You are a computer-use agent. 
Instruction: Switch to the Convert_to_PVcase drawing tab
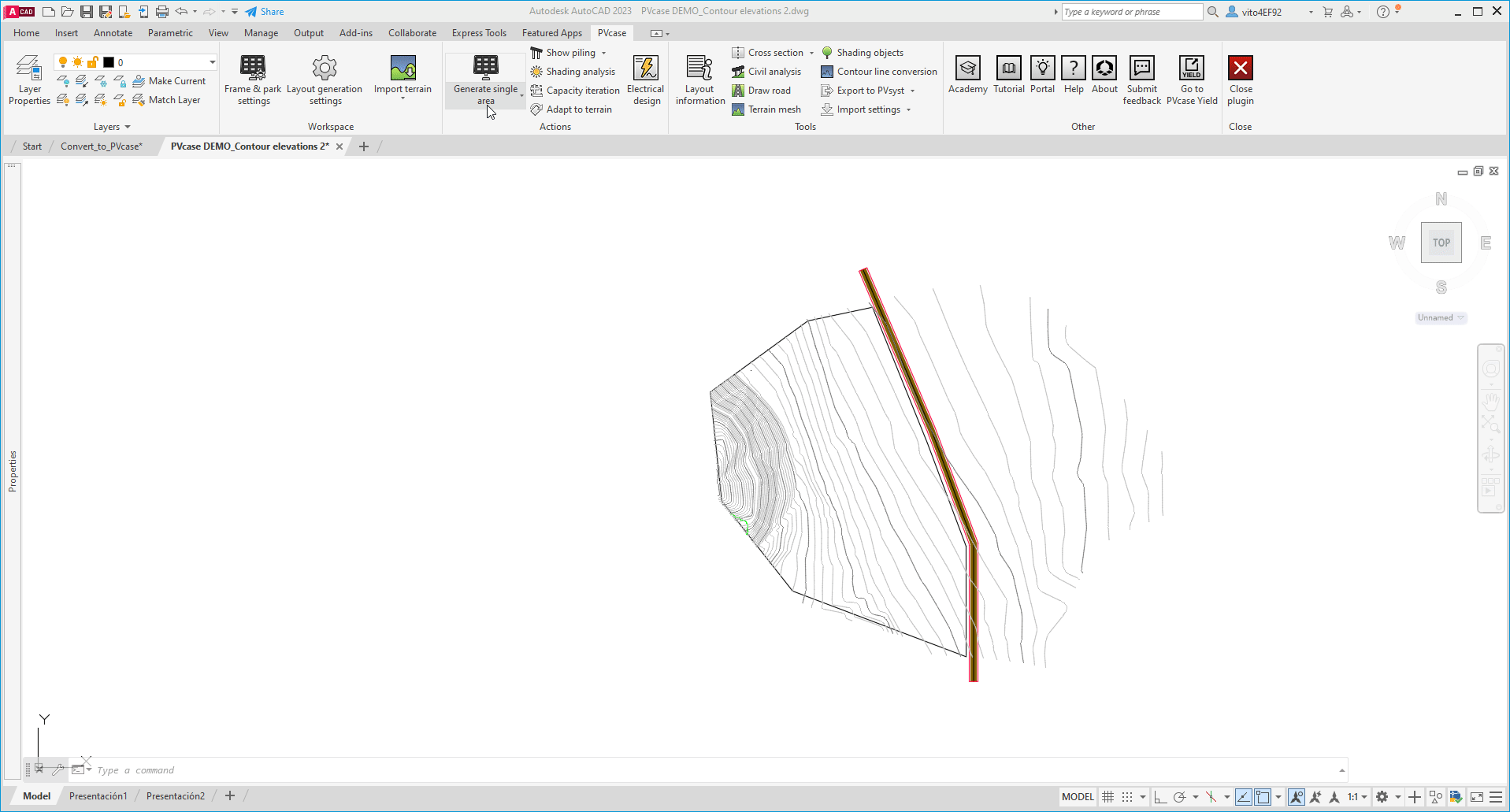click(x=101, y=146)
